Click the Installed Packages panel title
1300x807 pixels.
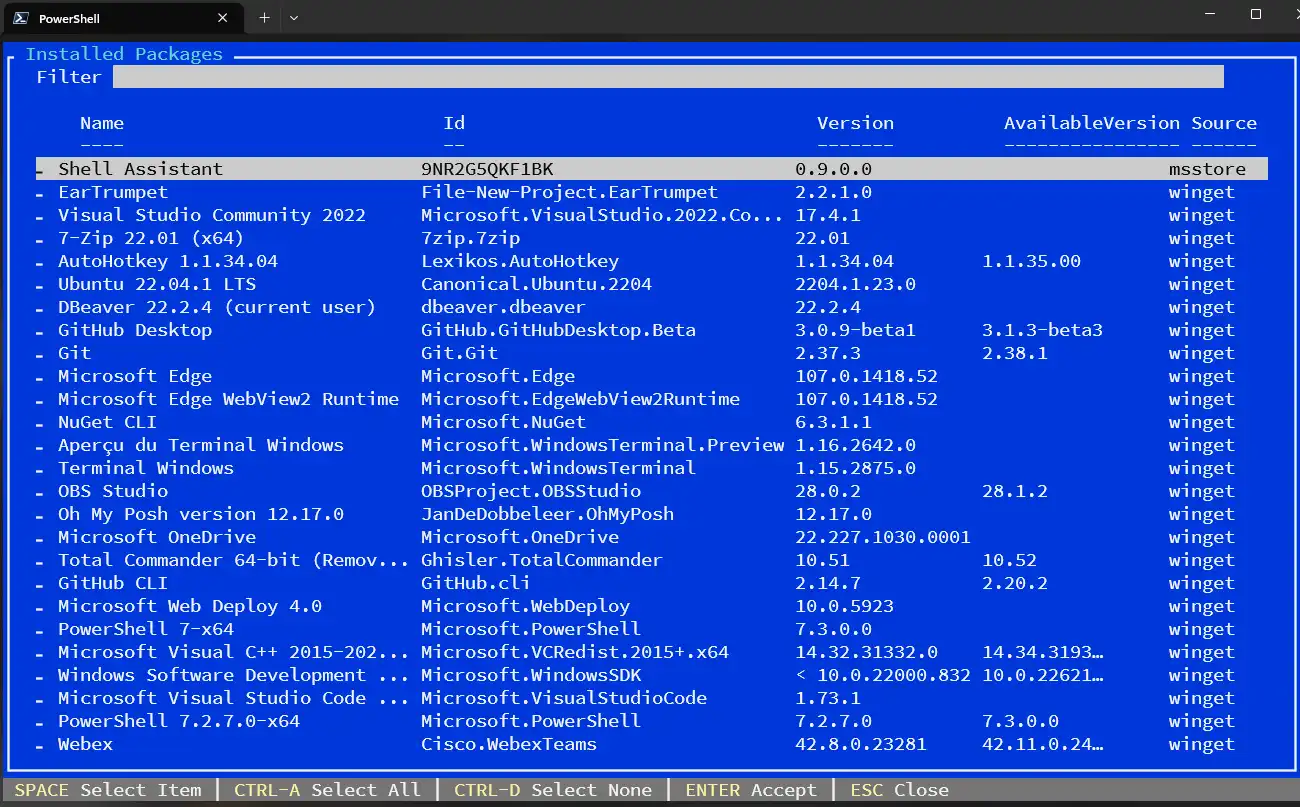pyautogui.click(x=124, y=54)
